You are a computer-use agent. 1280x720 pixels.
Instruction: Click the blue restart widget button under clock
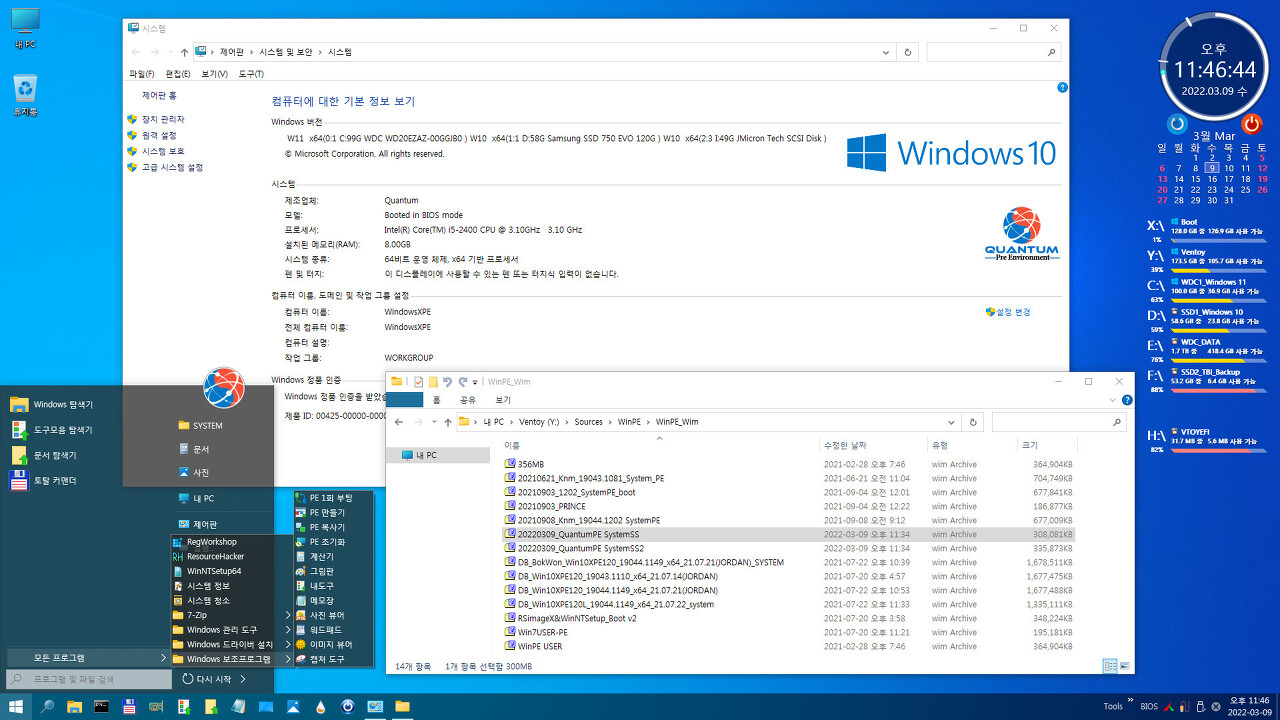pos(1178,124)
